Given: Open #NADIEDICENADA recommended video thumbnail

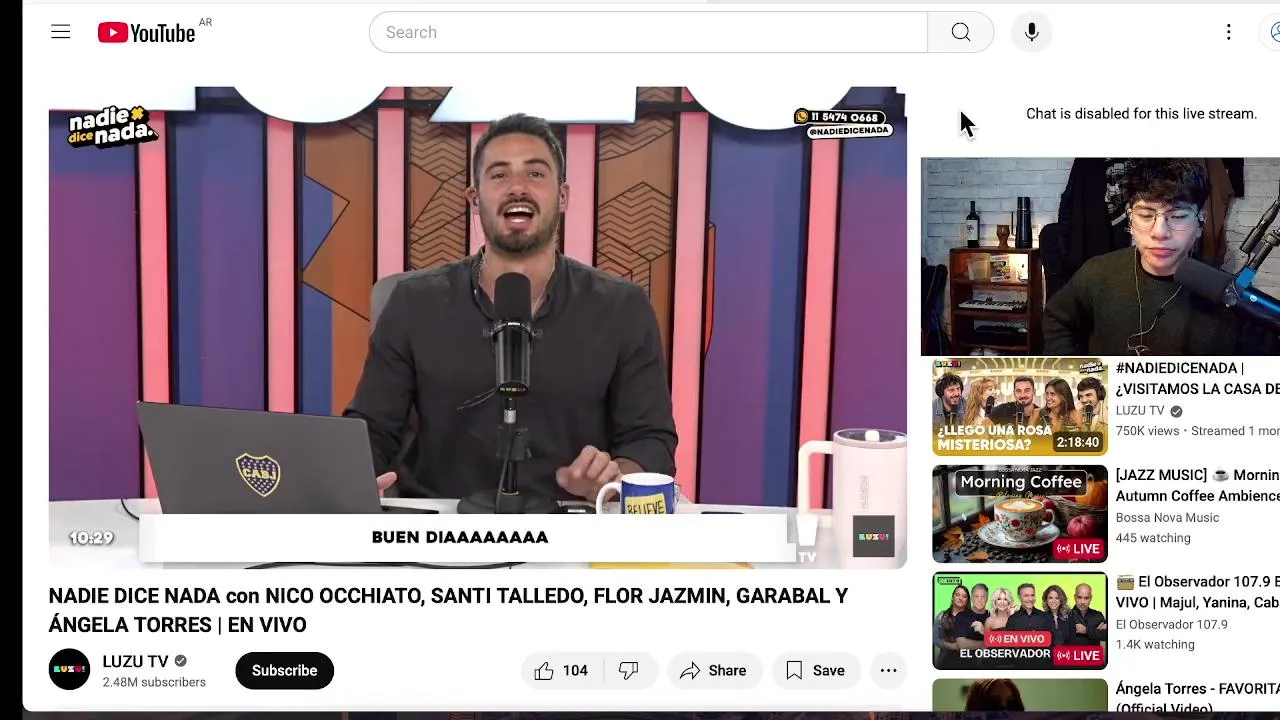Looking at the screenshot, I should pos(1020,407).
